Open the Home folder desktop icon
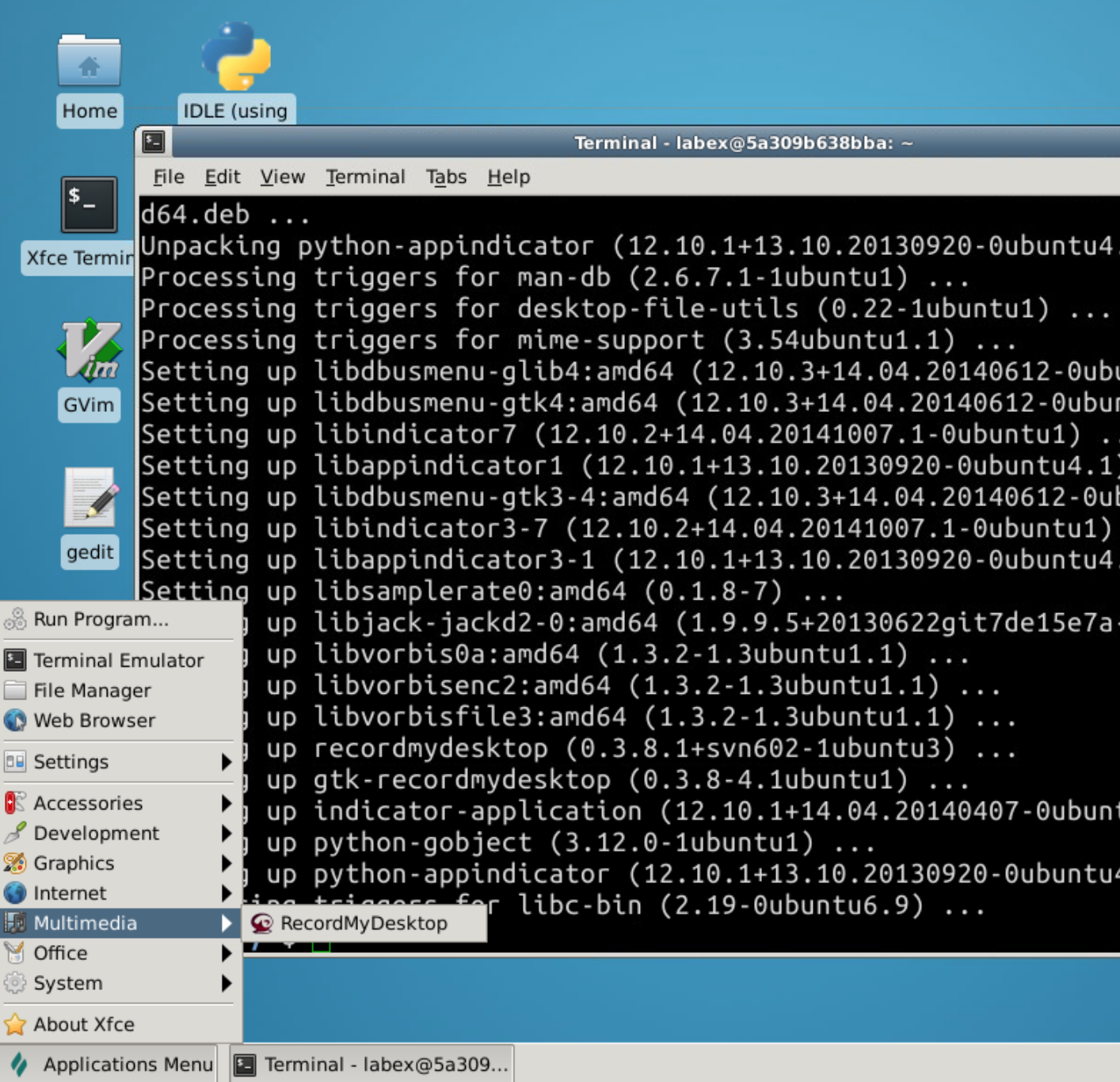1120x1082 pixels. tap(89, 63)
